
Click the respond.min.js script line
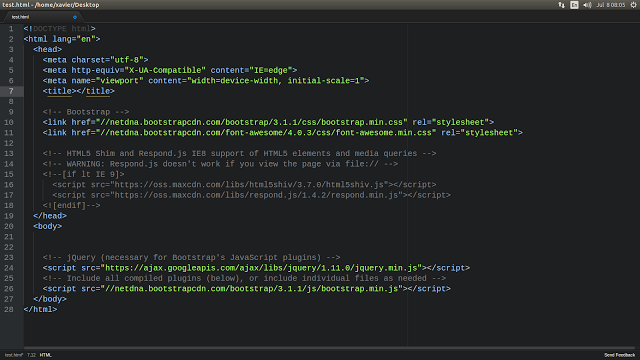tap(251, 195)
